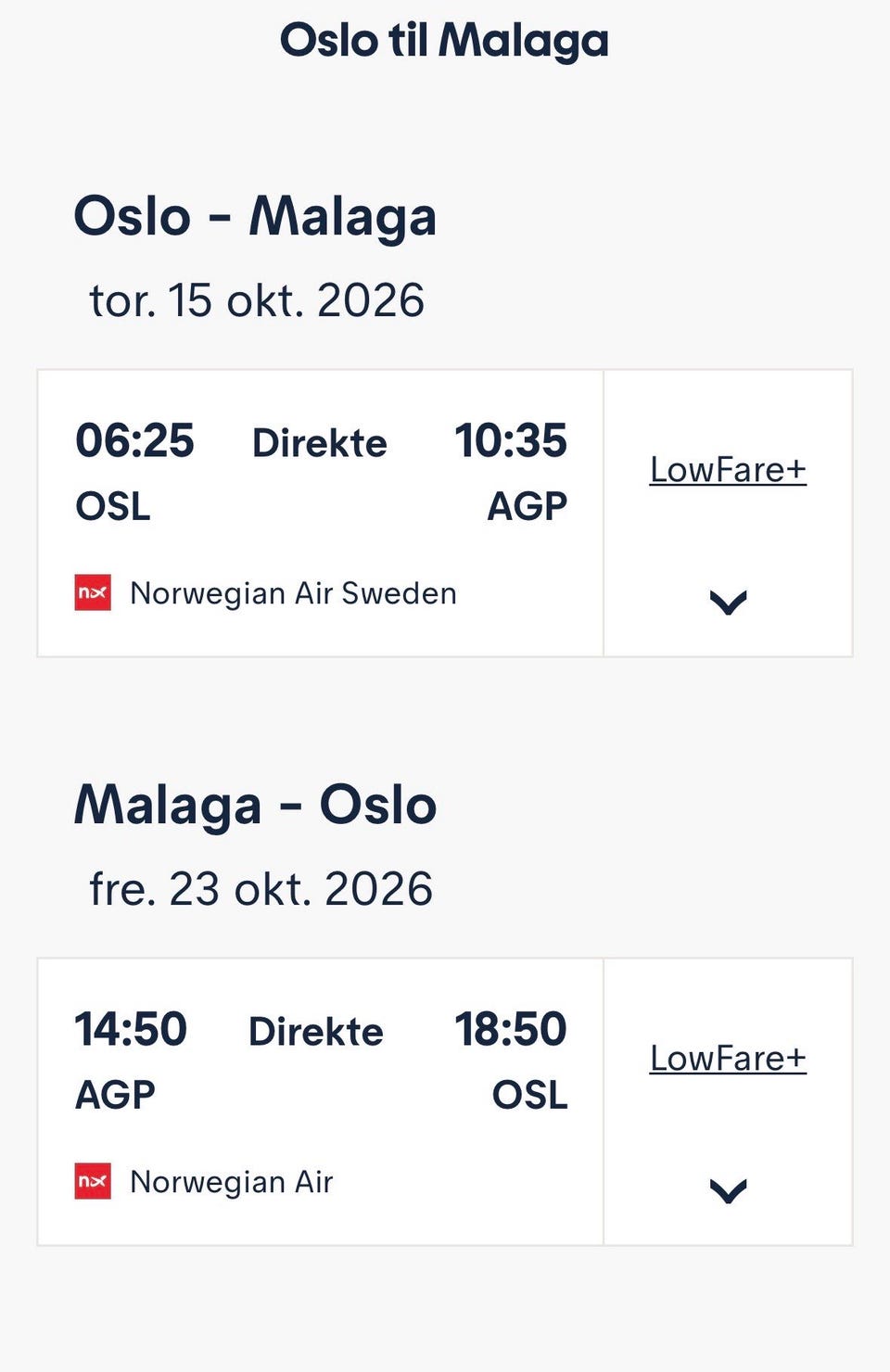The image size is (890, 1372).
Task: Click the fre. 23 okt. 2026 date
Action: point(261,889)
